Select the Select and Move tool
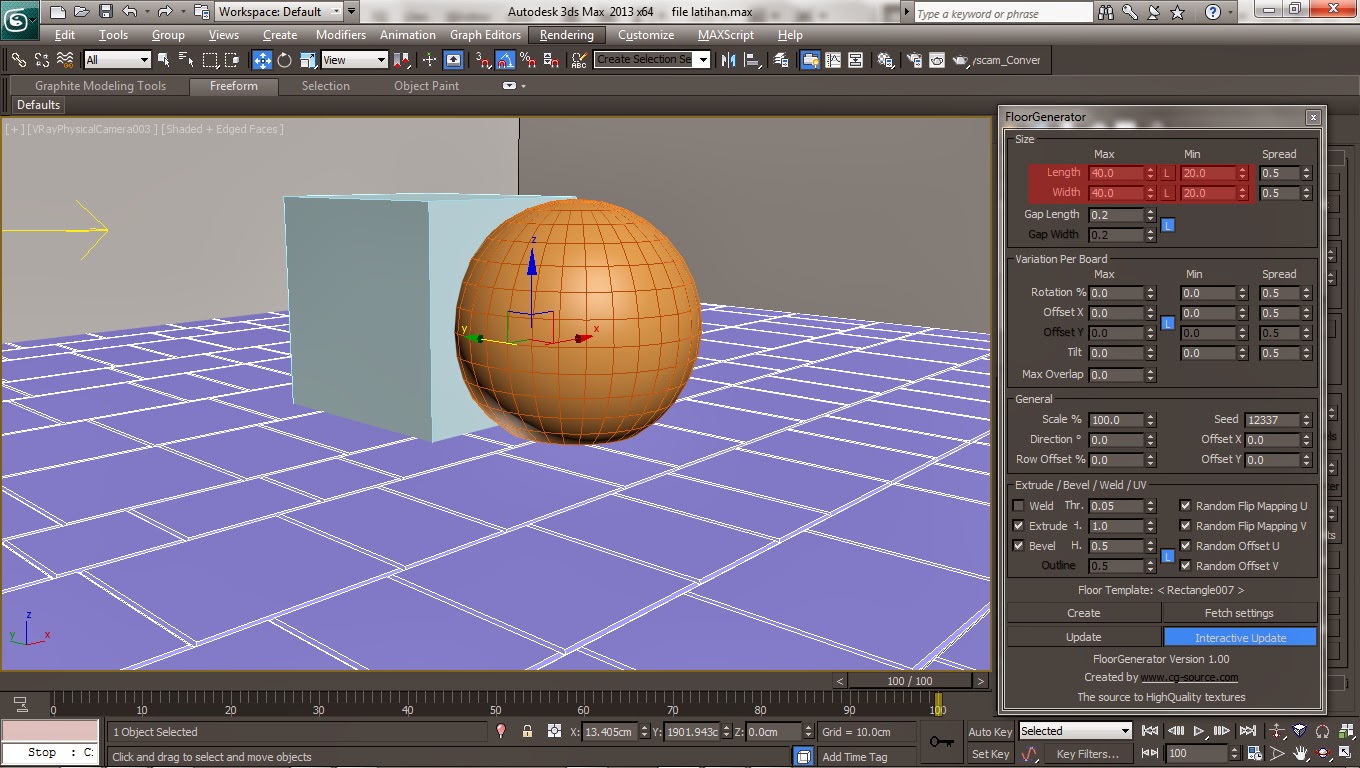The width and height of the screenshot is (1360, 768). [x=262, y=60]
